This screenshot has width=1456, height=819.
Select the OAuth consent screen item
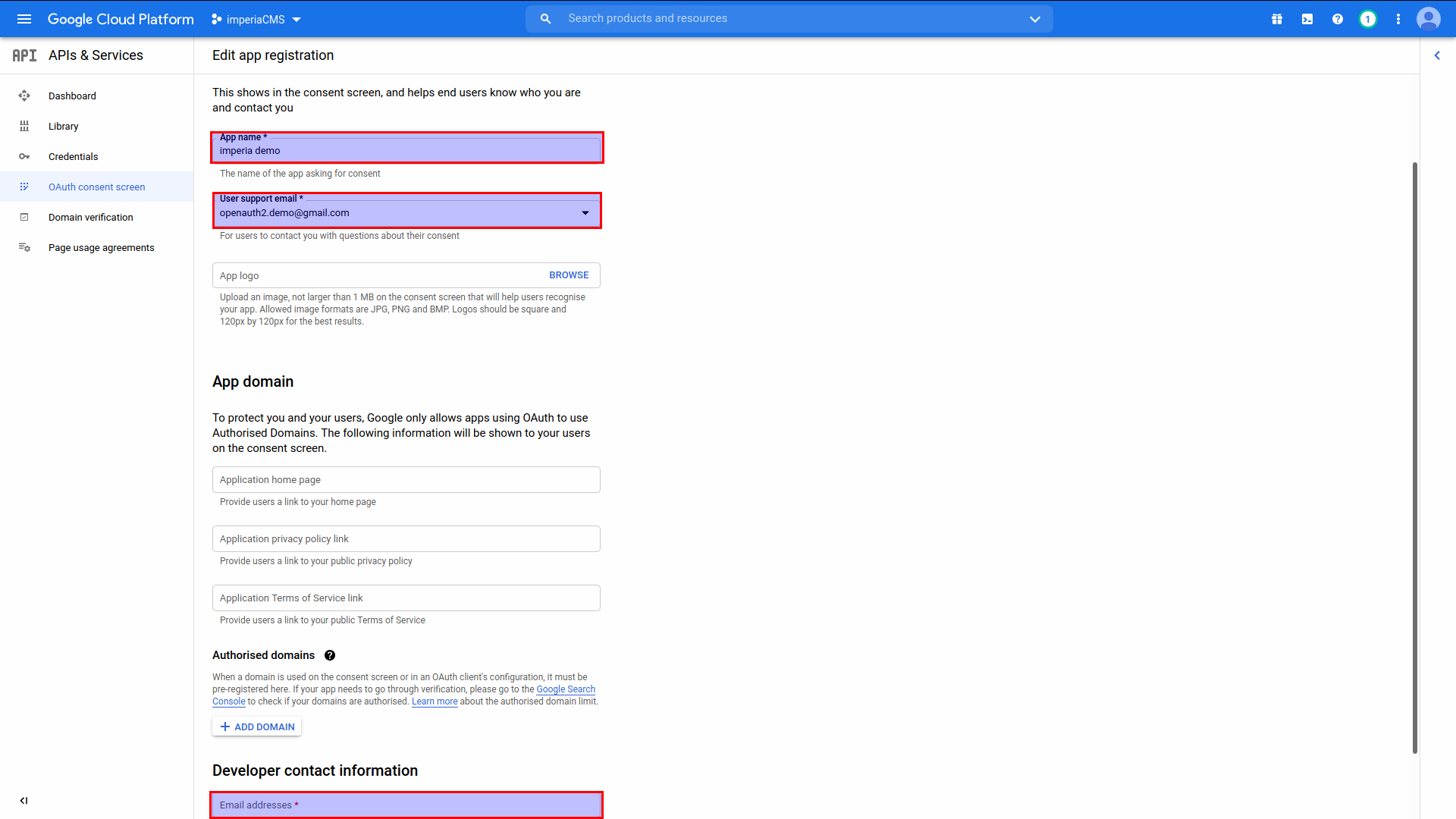97,187
